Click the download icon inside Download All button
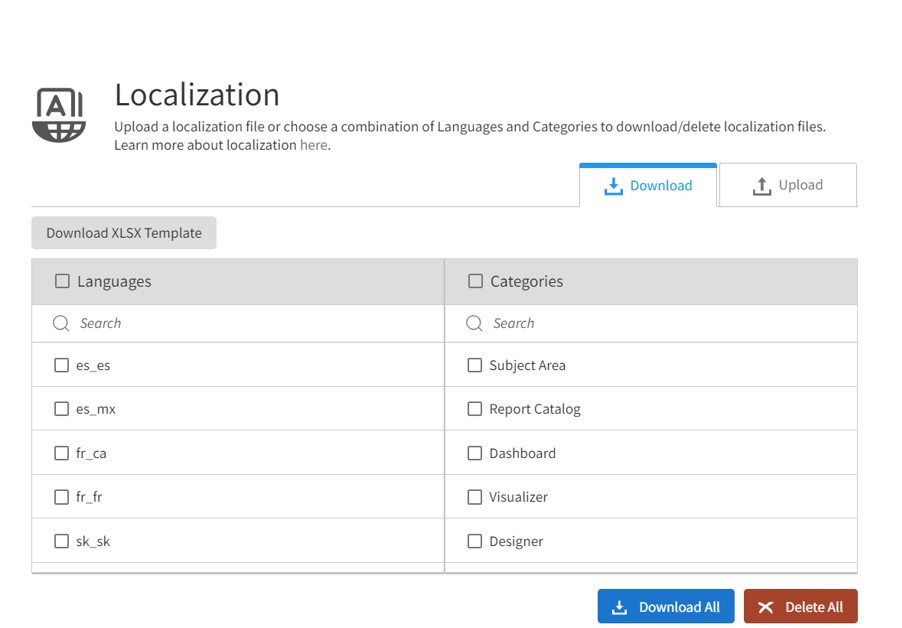 pos(617,606)
